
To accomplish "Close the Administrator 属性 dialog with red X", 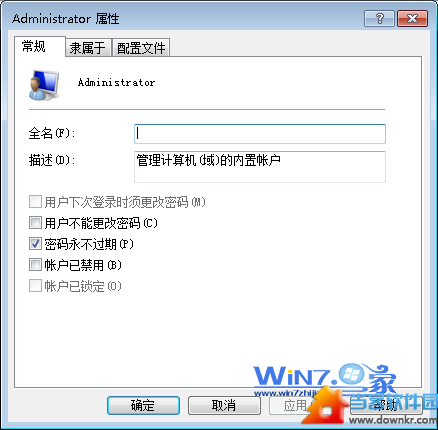I will 412,18.
